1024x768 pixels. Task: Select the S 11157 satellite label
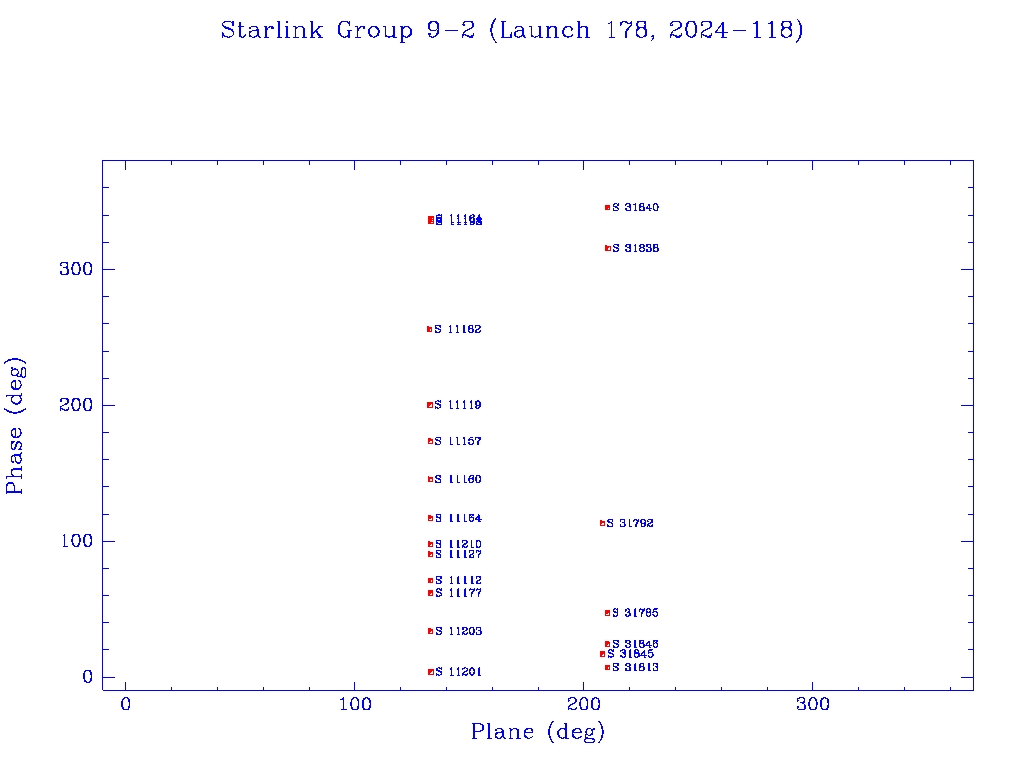pos(458,441)
